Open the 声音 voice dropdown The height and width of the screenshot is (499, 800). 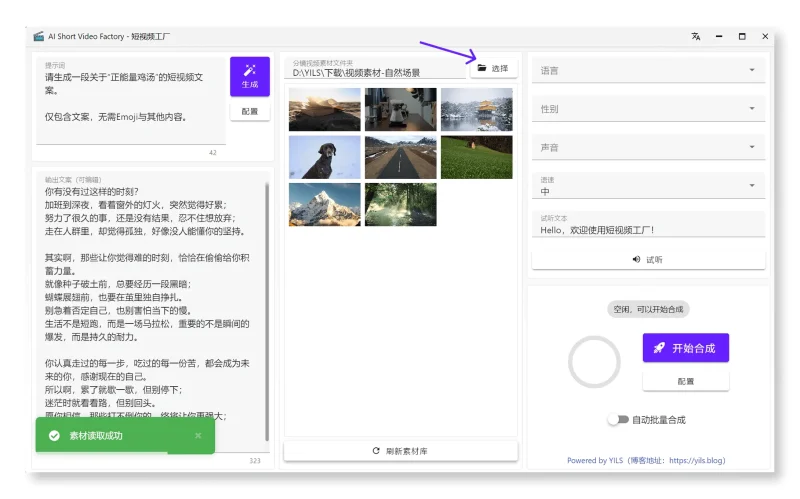pyautogui.click(x=648, y=147)
